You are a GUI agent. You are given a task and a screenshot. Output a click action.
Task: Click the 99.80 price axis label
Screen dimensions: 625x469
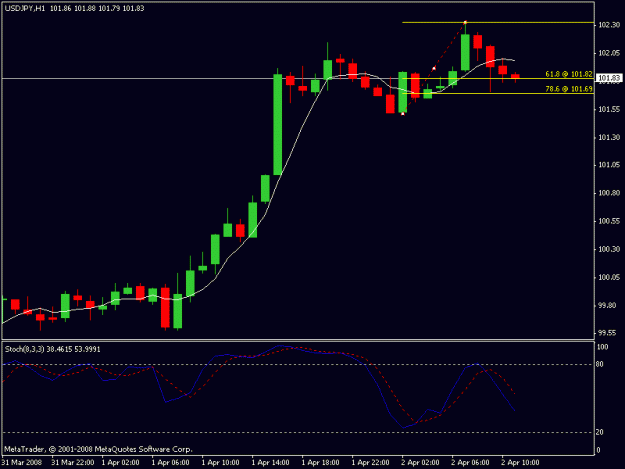pyautogui.click(x=607, y=305)
